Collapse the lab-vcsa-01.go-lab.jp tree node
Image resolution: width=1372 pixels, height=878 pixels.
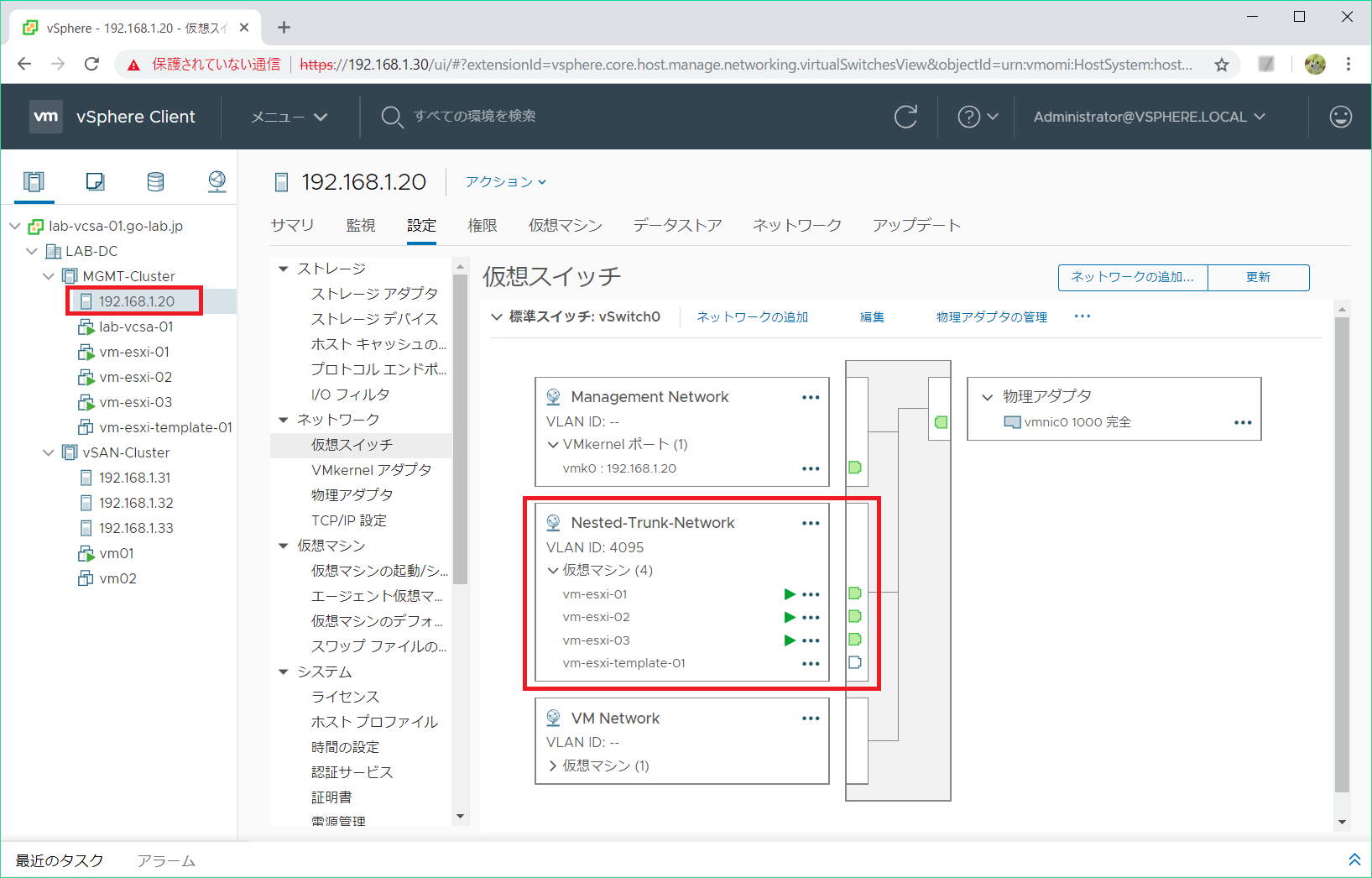click(x=15, y=226)
